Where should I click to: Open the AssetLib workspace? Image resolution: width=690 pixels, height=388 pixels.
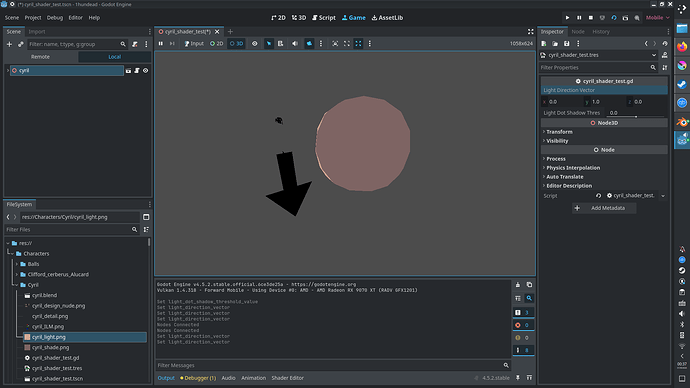point(387,18)
